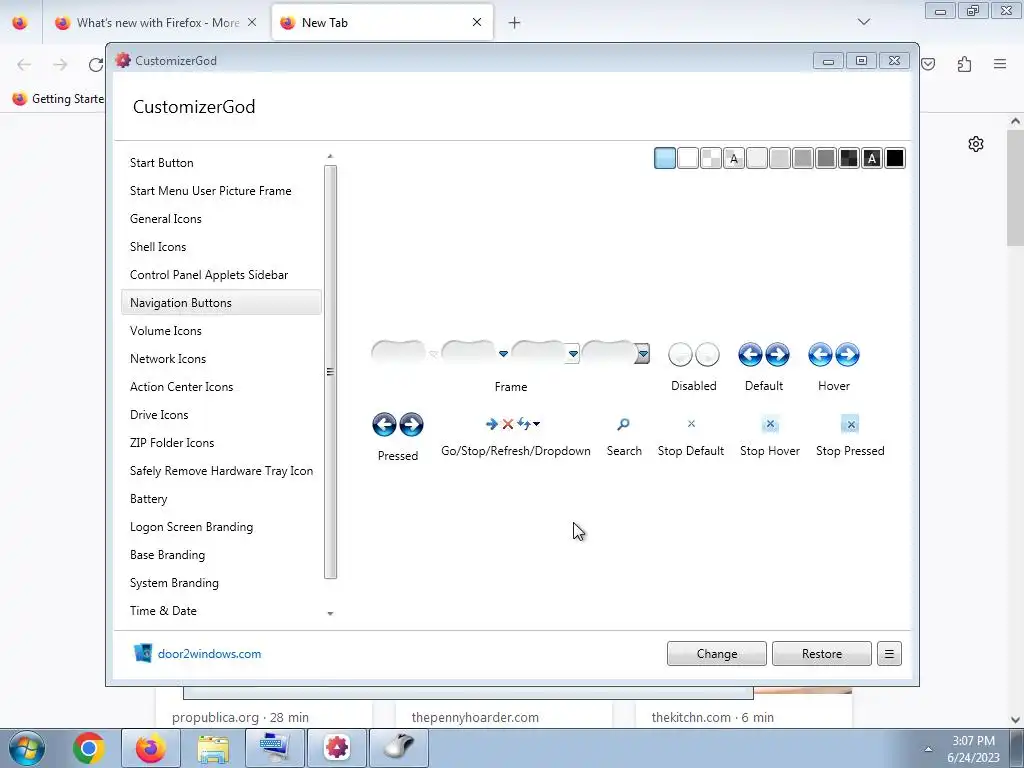Select Navigation Buttons category

click(x=221, y=302)
